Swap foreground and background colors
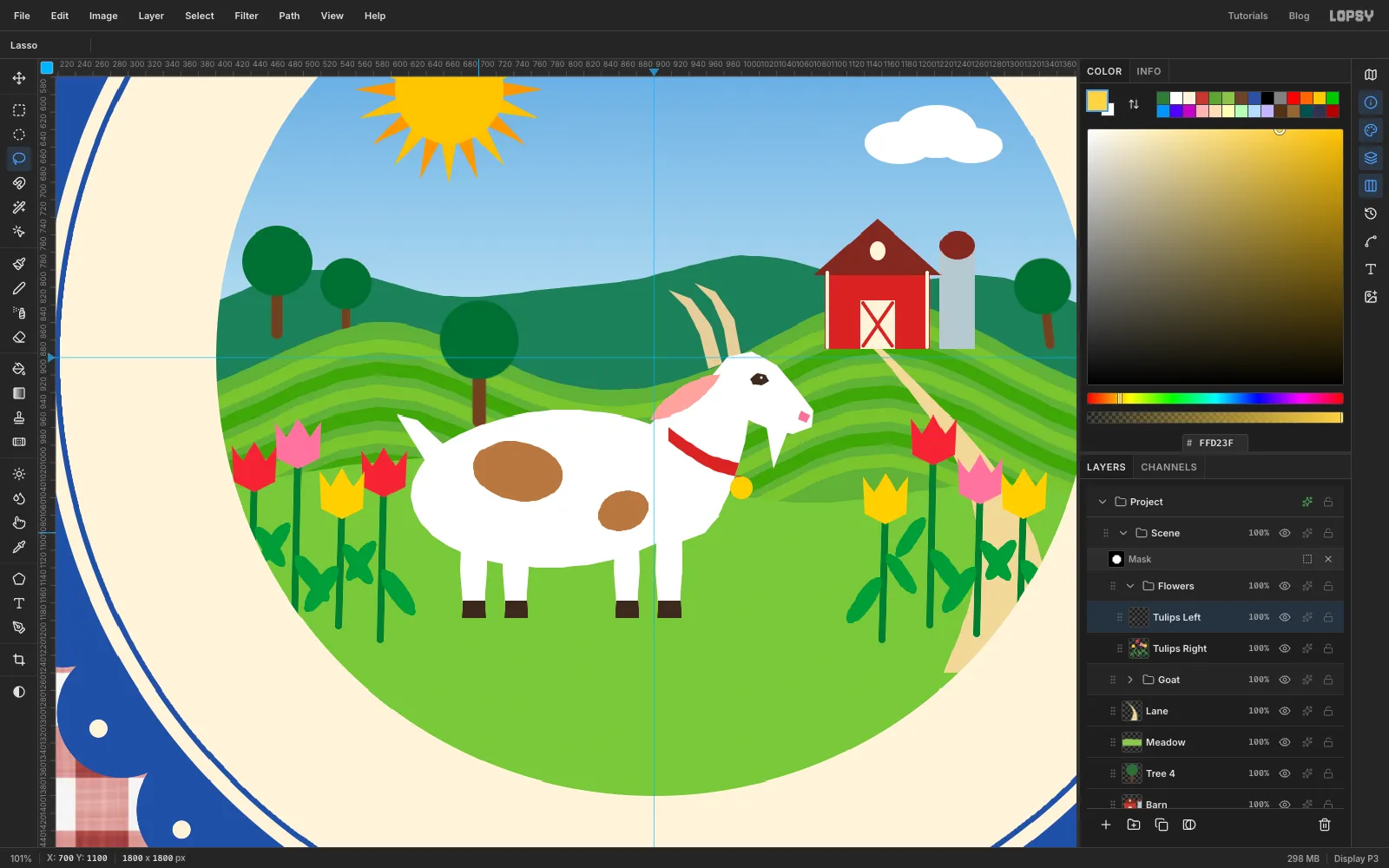Image resolution: width=1389 pixels, height=868 pixels. pyautogui.click(x=1134, y=104)
